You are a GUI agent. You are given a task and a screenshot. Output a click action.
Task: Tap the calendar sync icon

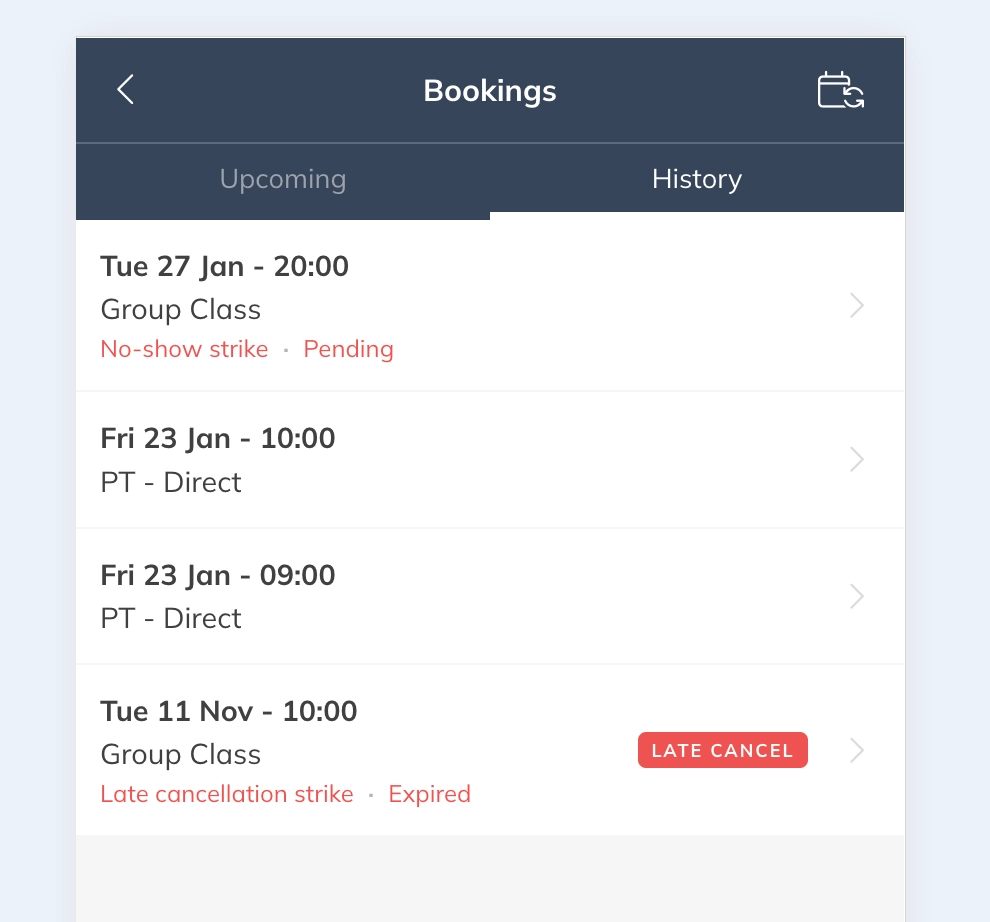click(x=840, y=90)
